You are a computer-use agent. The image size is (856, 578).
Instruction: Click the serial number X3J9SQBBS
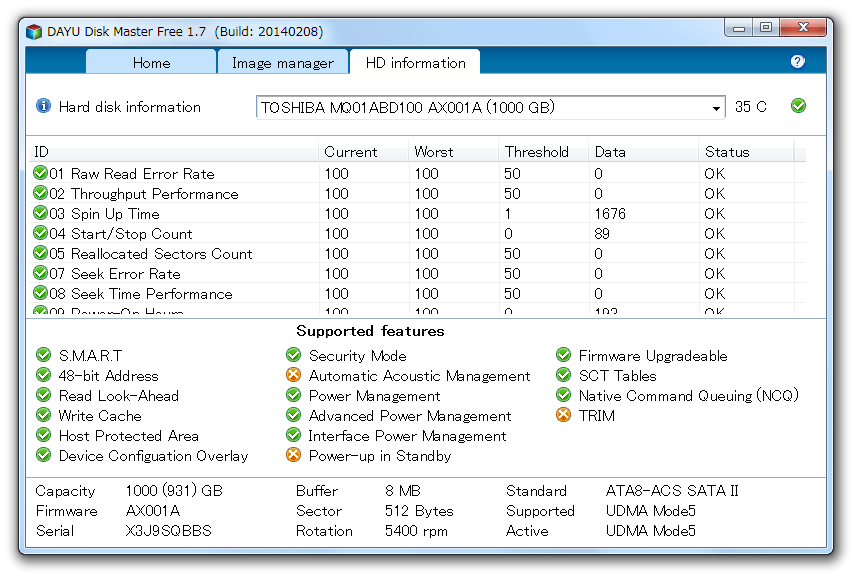click(168, 531)
